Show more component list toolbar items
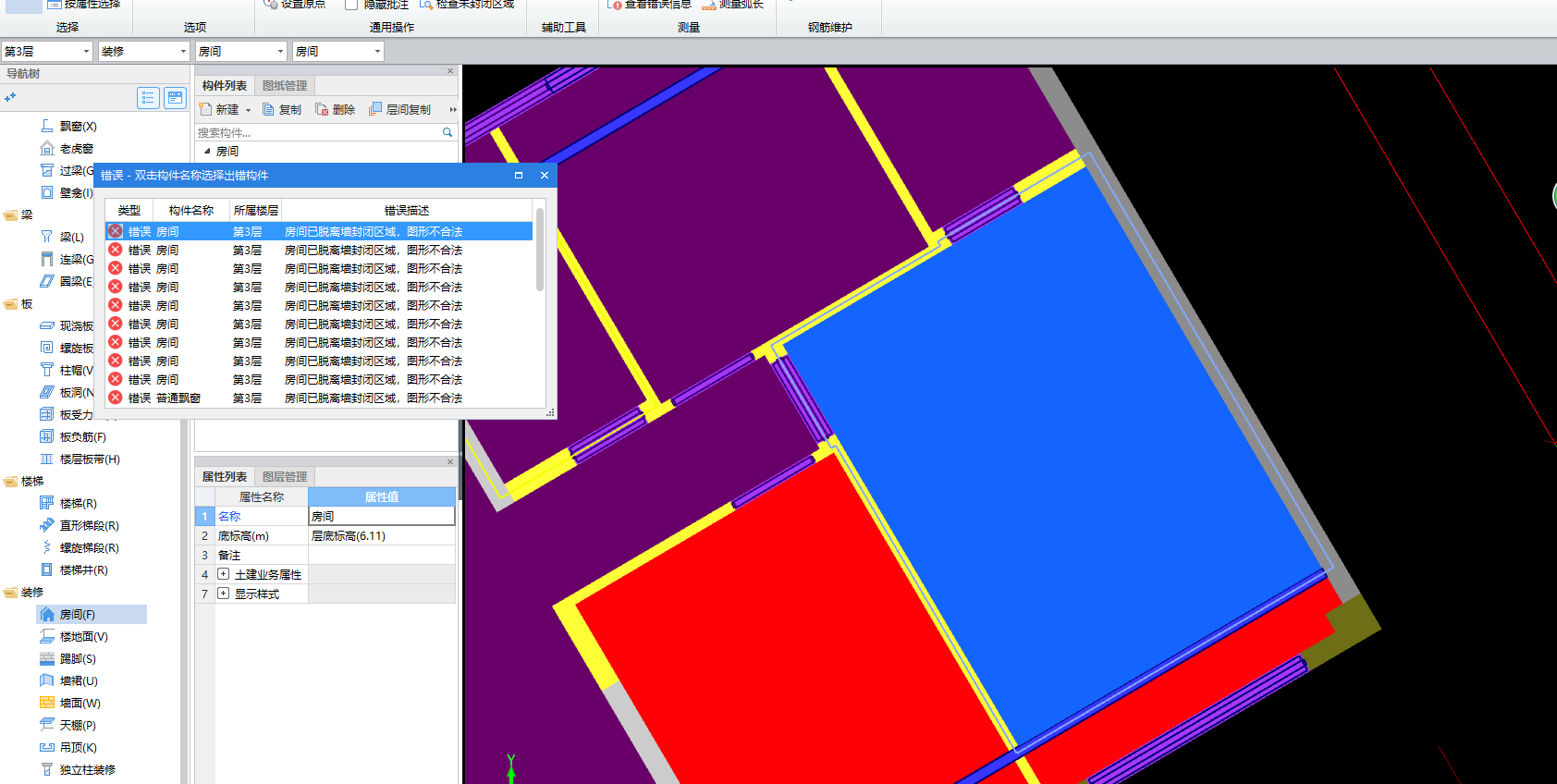The image size is (1557, 784). tap(453, 109)
